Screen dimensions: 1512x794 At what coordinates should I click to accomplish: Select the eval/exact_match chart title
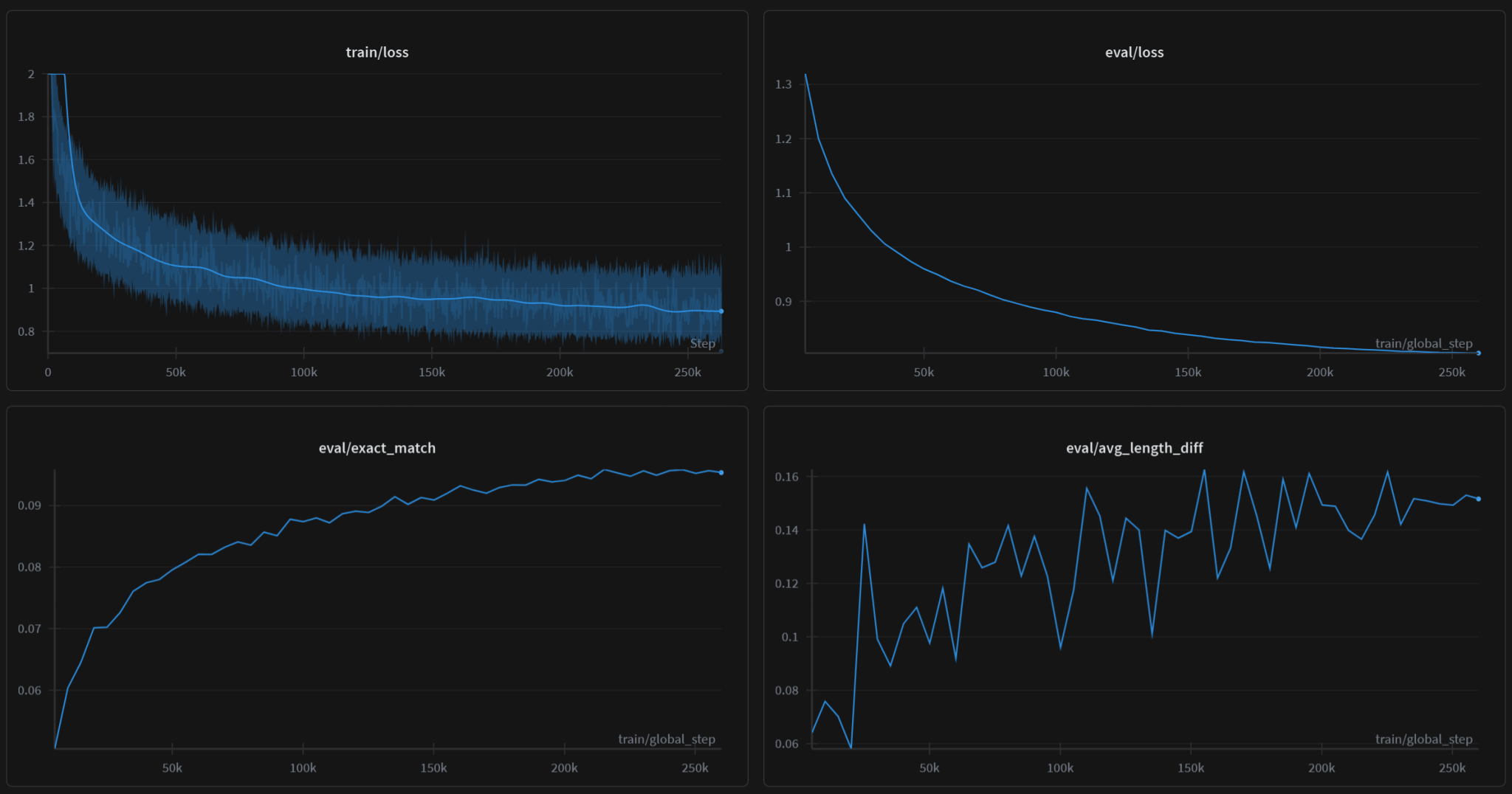(378, 448)
